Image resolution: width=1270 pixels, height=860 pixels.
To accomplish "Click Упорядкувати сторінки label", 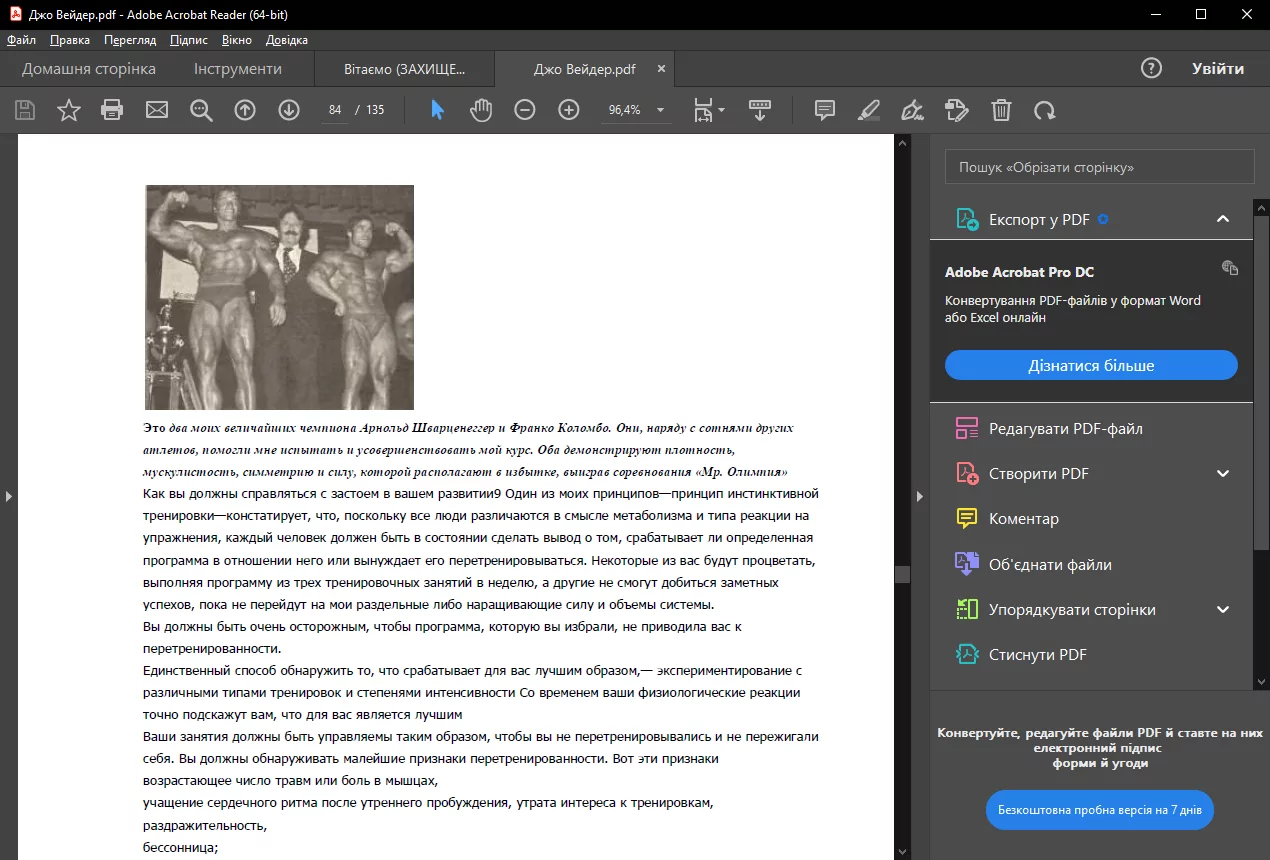I will [x=1072, y=610].
